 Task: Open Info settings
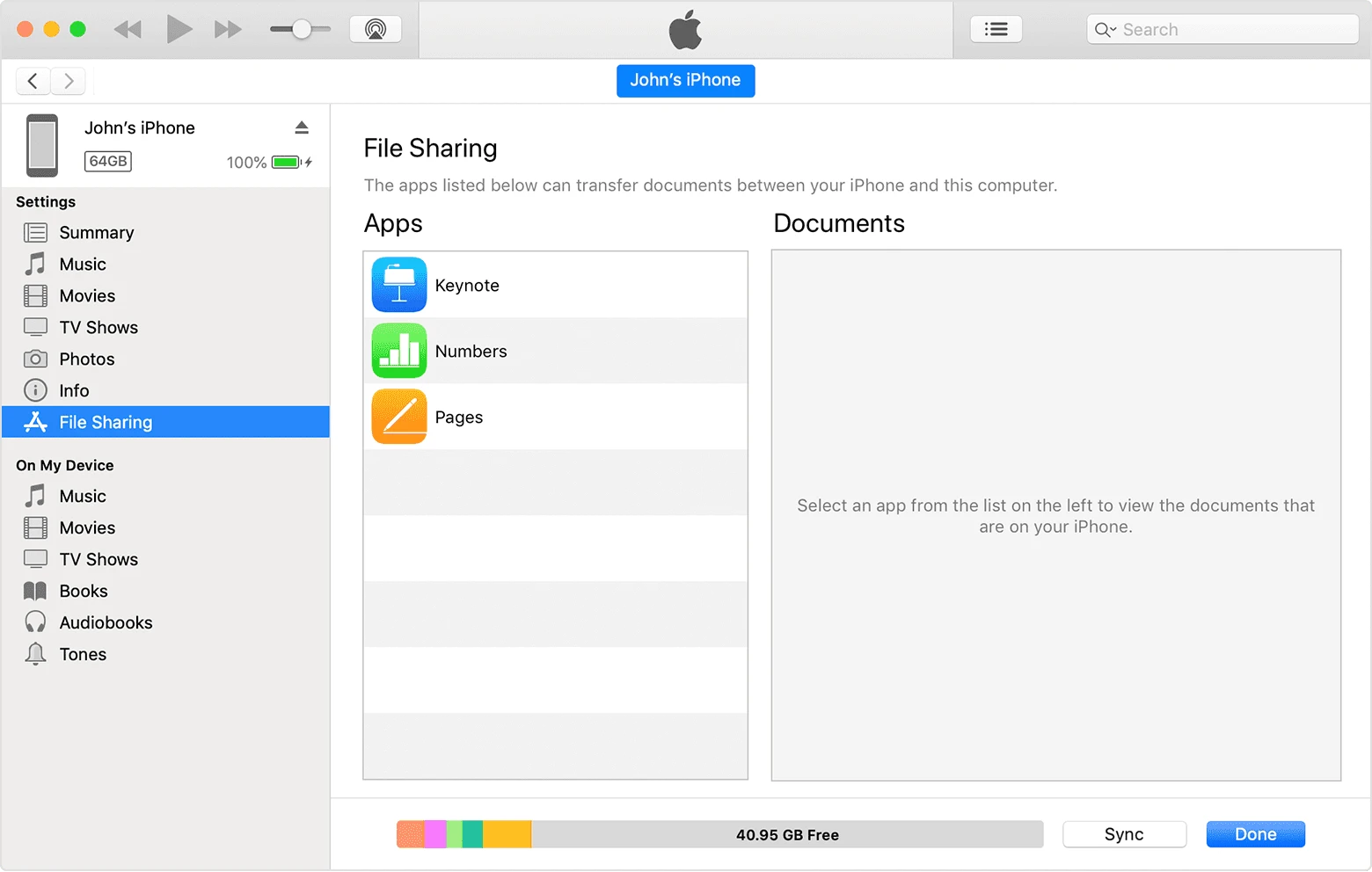(x=165, y=391)
